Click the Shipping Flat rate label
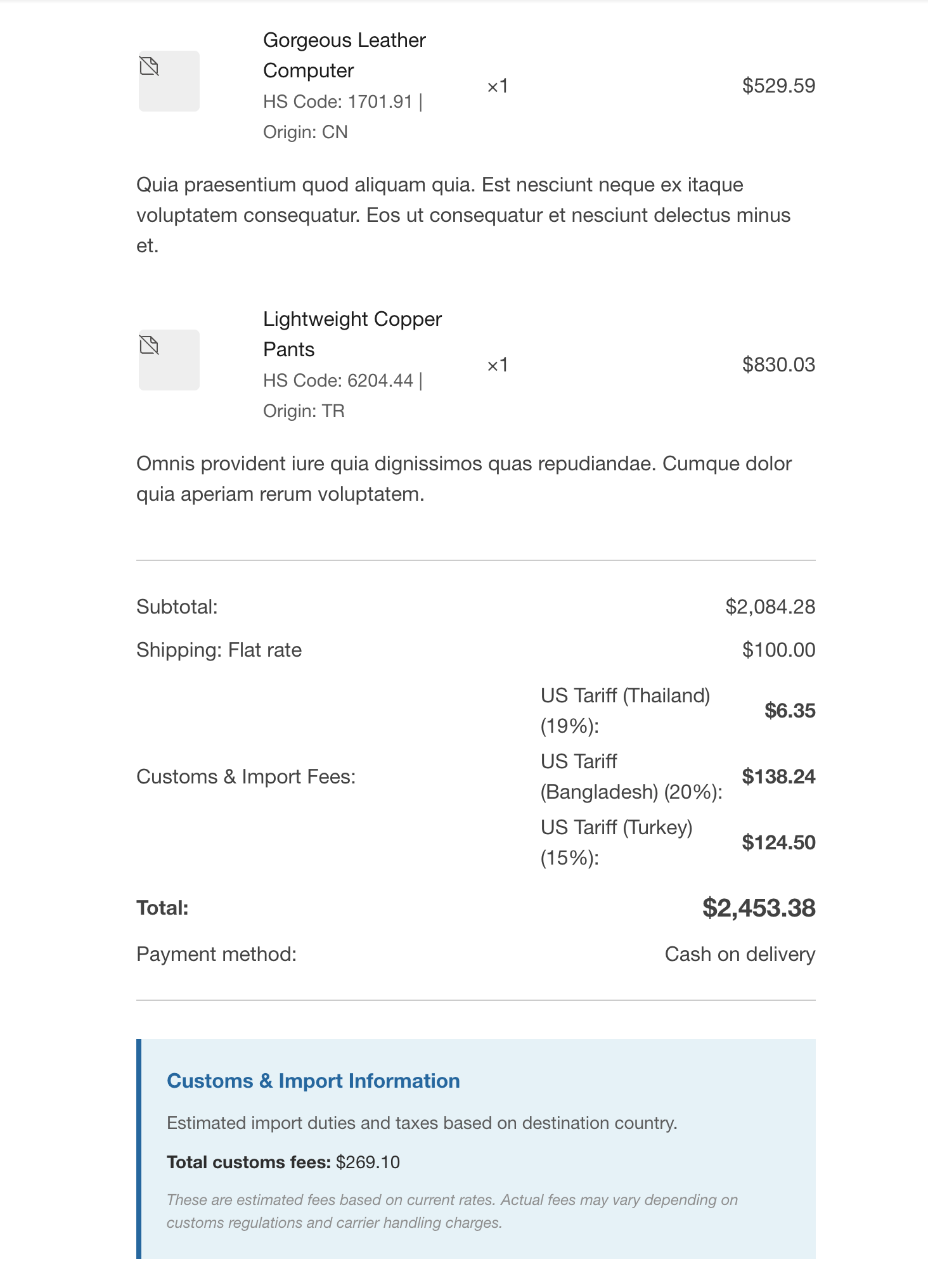The width and height of the screenshot is (928, 1288). coord(219,650)
